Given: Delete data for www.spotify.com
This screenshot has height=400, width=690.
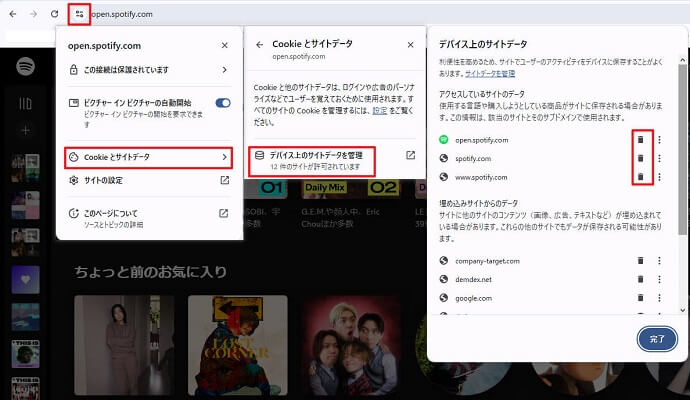Looking at the screenshot, I should [x=641, y=177].
